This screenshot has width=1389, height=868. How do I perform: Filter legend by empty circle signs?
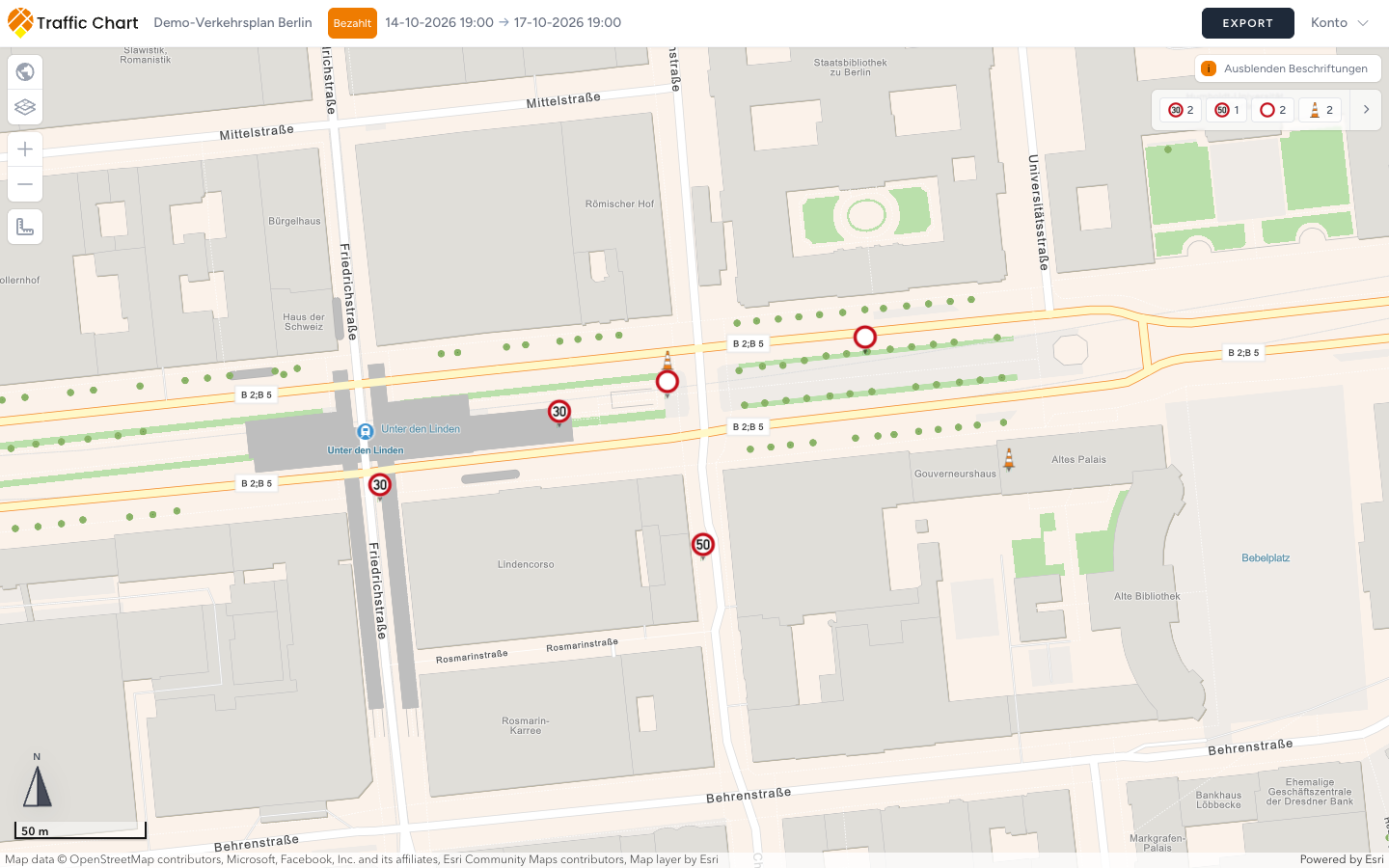[x=1273, y=110]
